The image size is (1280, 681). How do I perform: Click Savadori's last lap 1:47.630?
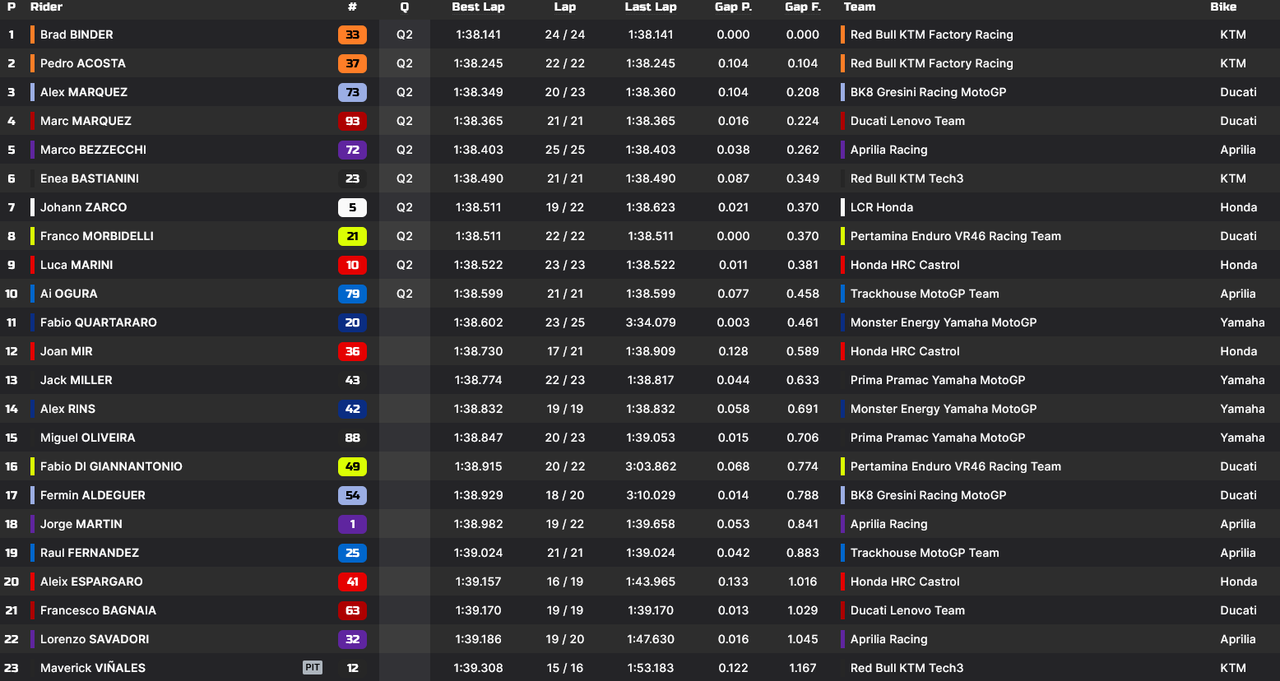click(x=651, y=640)
